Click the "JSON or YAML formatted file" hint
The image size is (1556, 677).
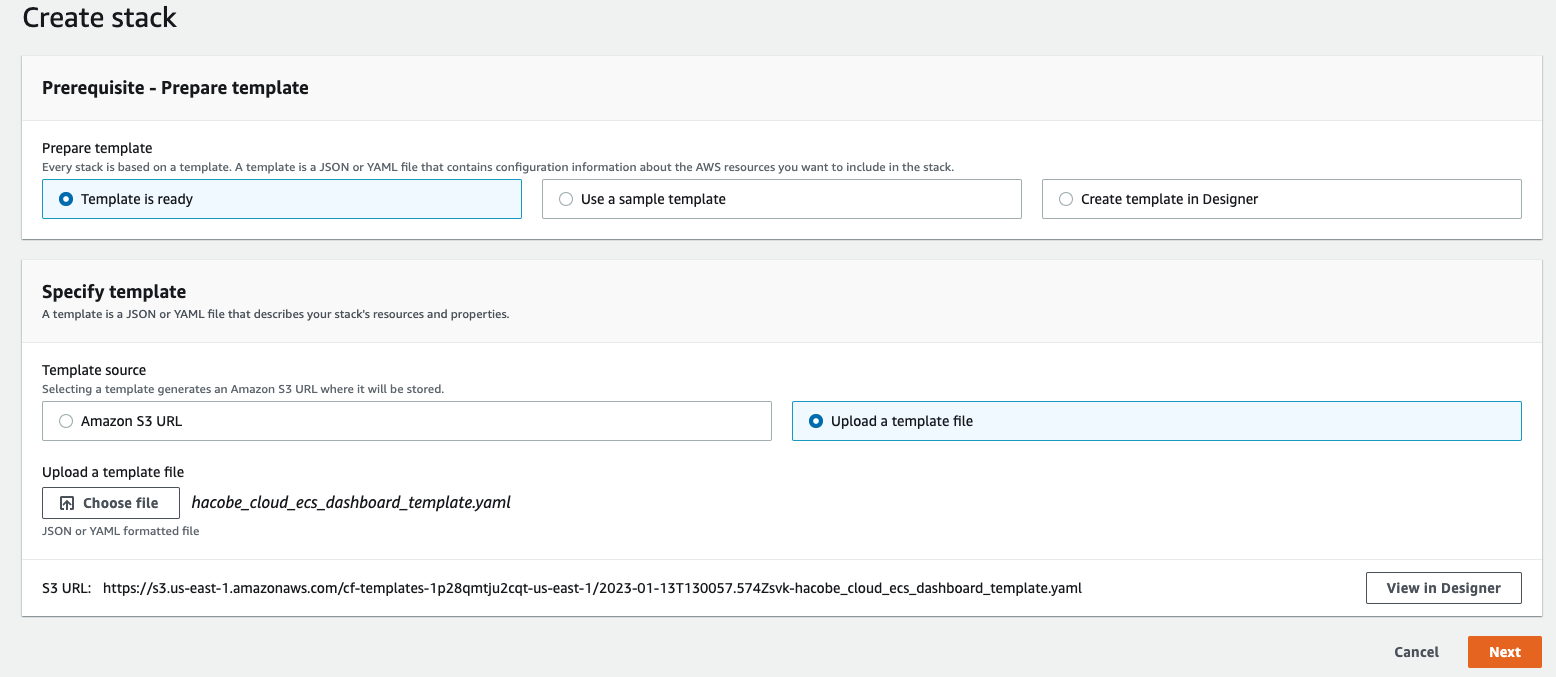click(120, 531)
